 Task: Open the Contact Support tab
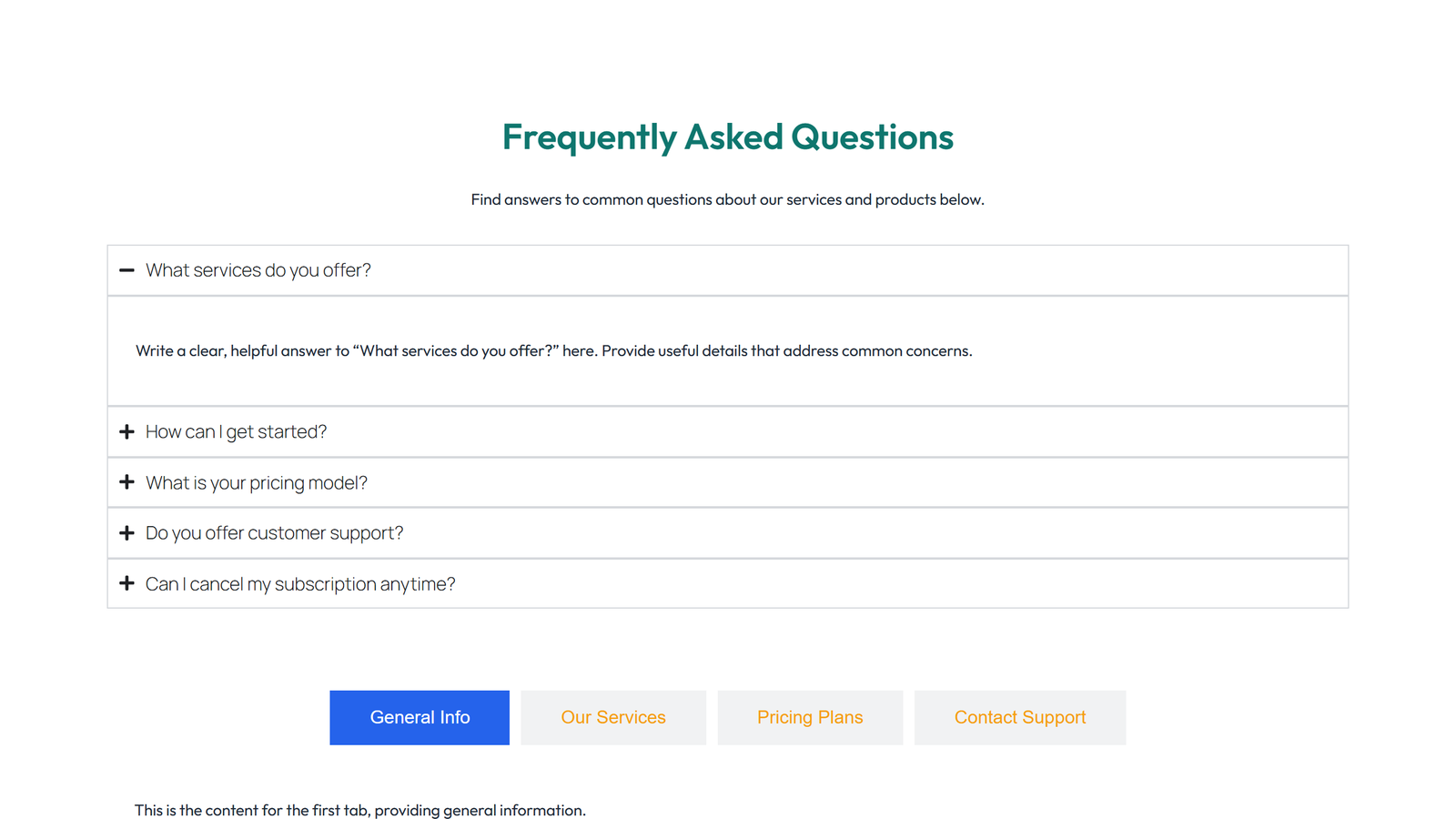[x=1019, y=717]
